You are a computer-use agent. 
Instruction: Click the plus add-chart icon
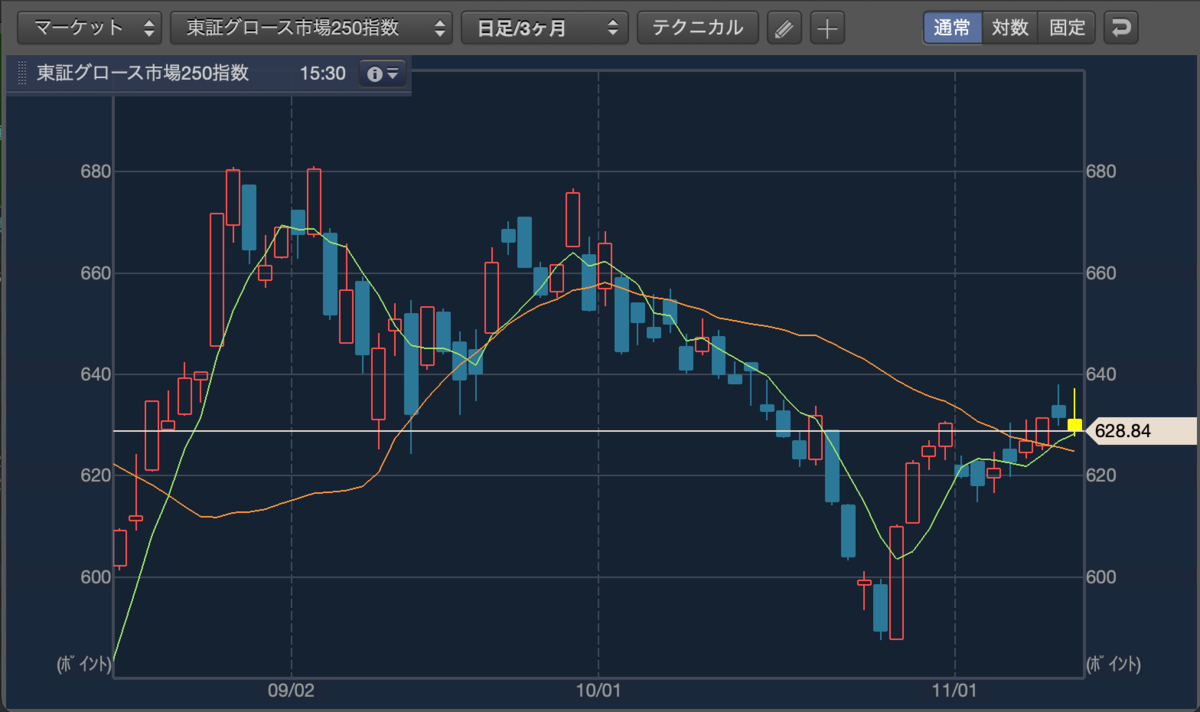click(826, 28)
